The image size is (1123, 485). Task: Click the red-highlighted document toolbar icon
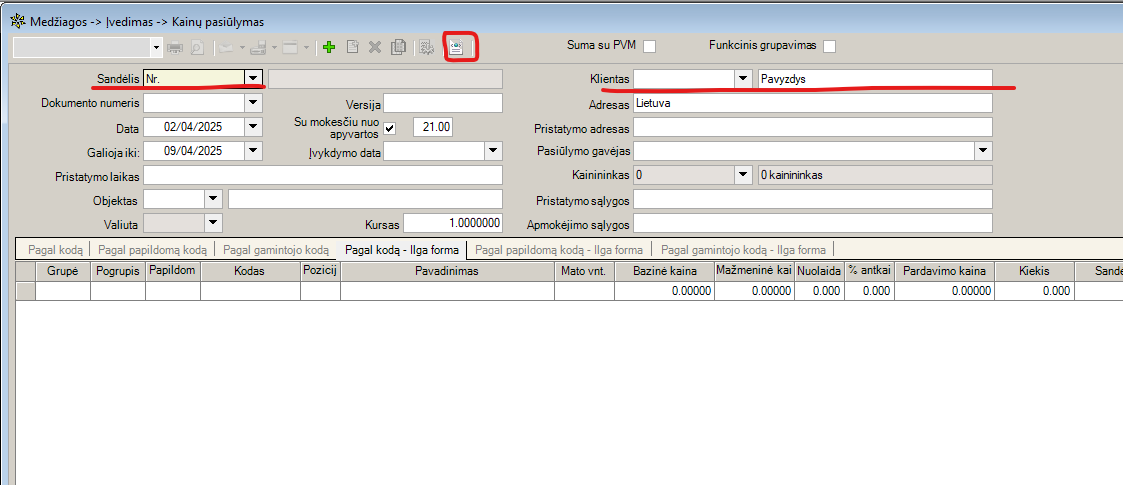click(457, 47)
